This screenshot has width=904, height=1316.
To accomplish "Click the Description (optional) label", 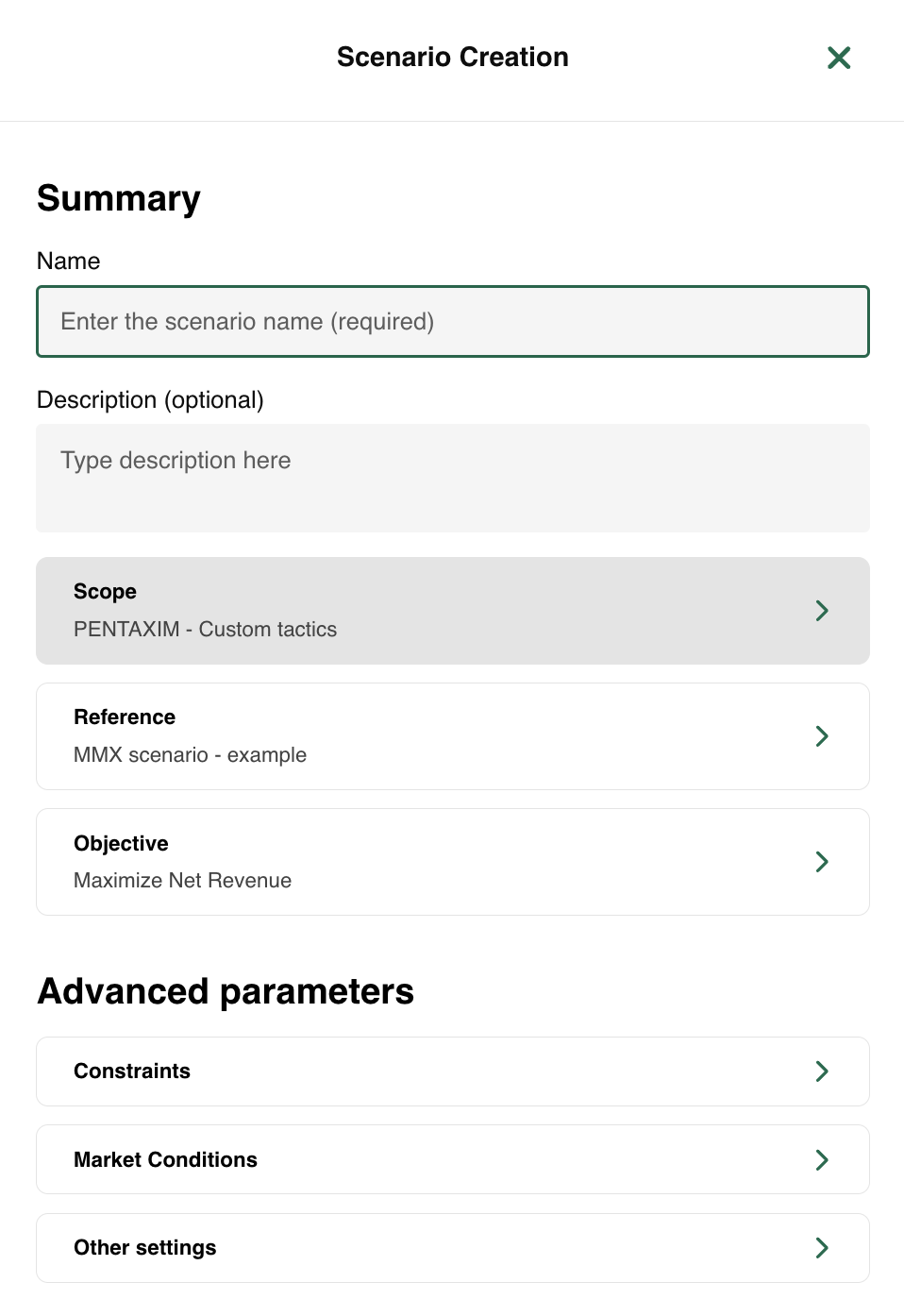I will pos(150,400).
